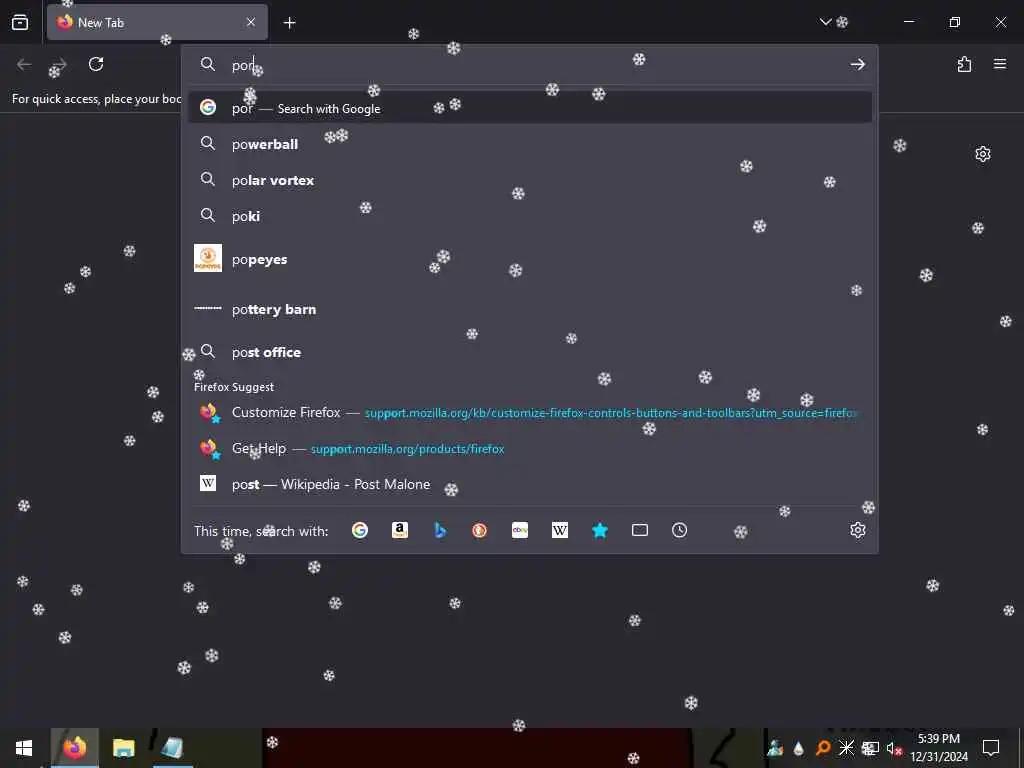Search this time with Wikipedia
This screenshot has width=1024, height=768.
pos(560,530)
